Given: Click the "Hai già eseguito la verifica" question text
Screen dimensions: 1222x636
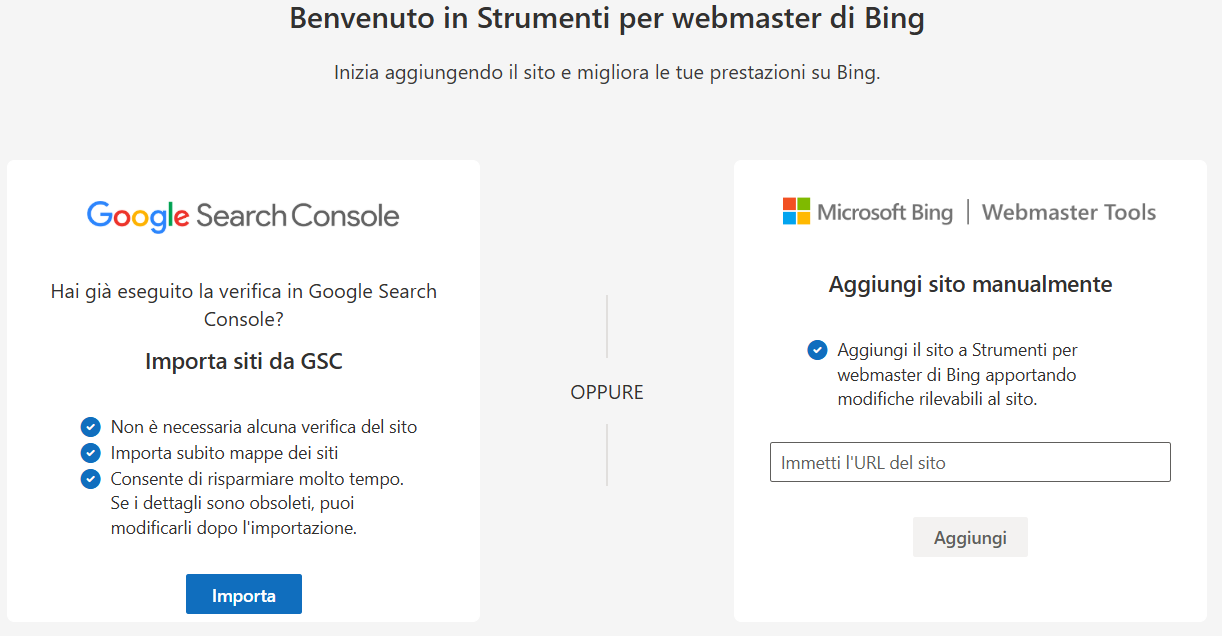Looking at the screenshot, I should tap(244, 305).
